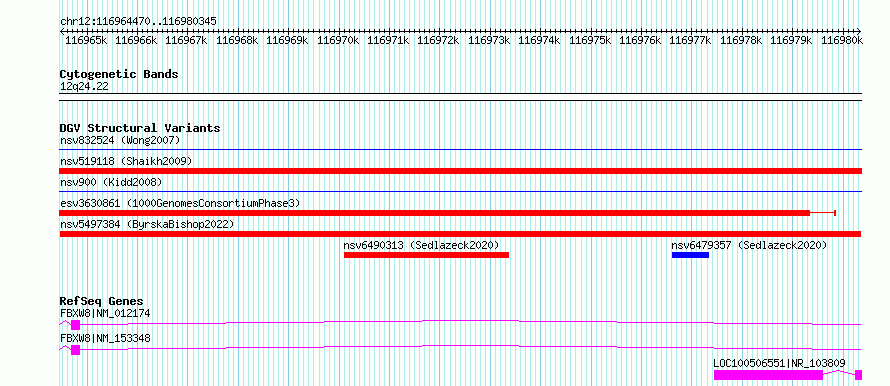Open gene label FBXW8|NM_153348
Screen dimensions: 890x386
pyautogui.click(x=105, y=339)
